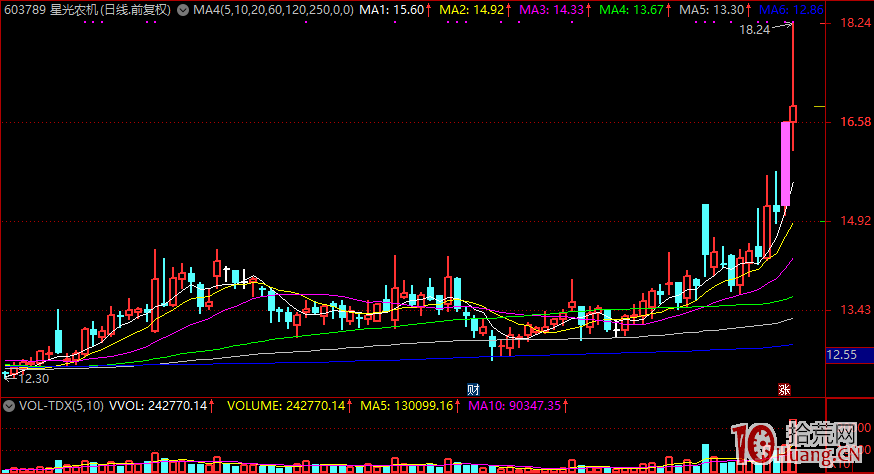
Task: Click the 12.30 low price annotation
Action: [34, 378]
